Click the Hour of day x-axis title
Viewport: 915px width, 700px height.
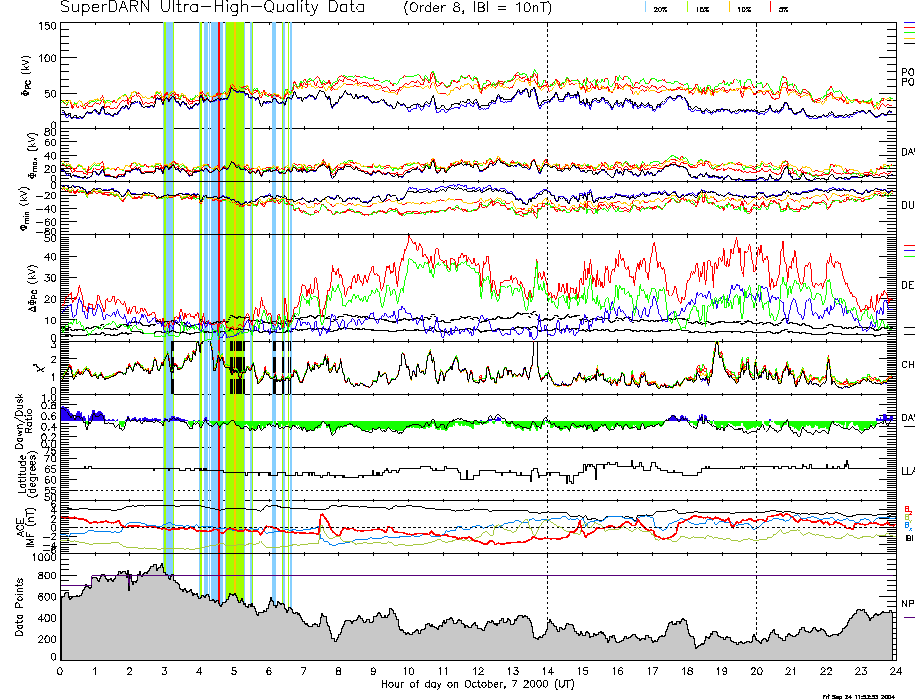tap(476, 685)
